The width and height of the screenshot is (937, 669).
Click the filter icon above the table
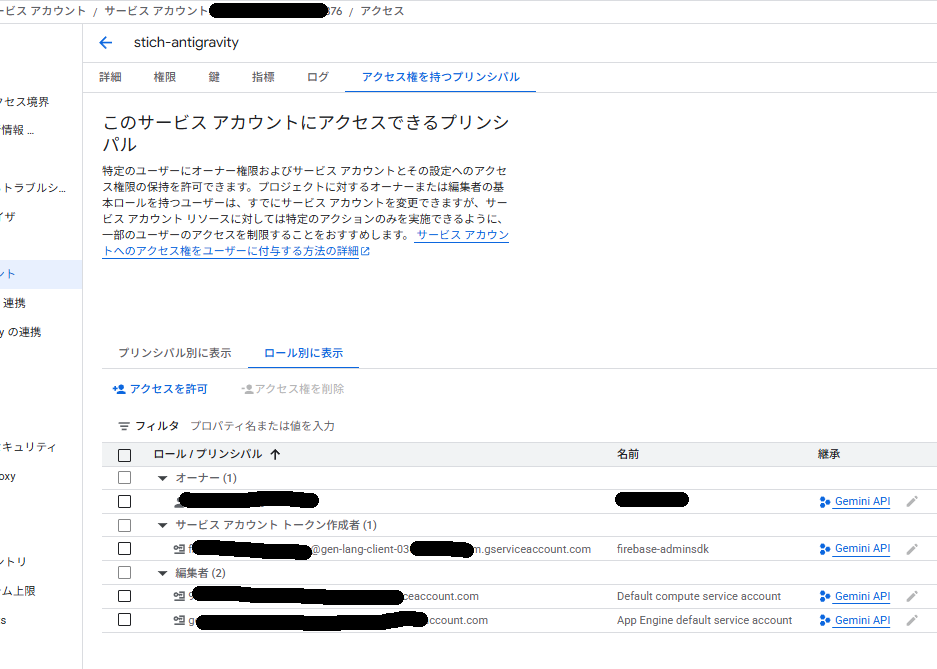point(124,426)
